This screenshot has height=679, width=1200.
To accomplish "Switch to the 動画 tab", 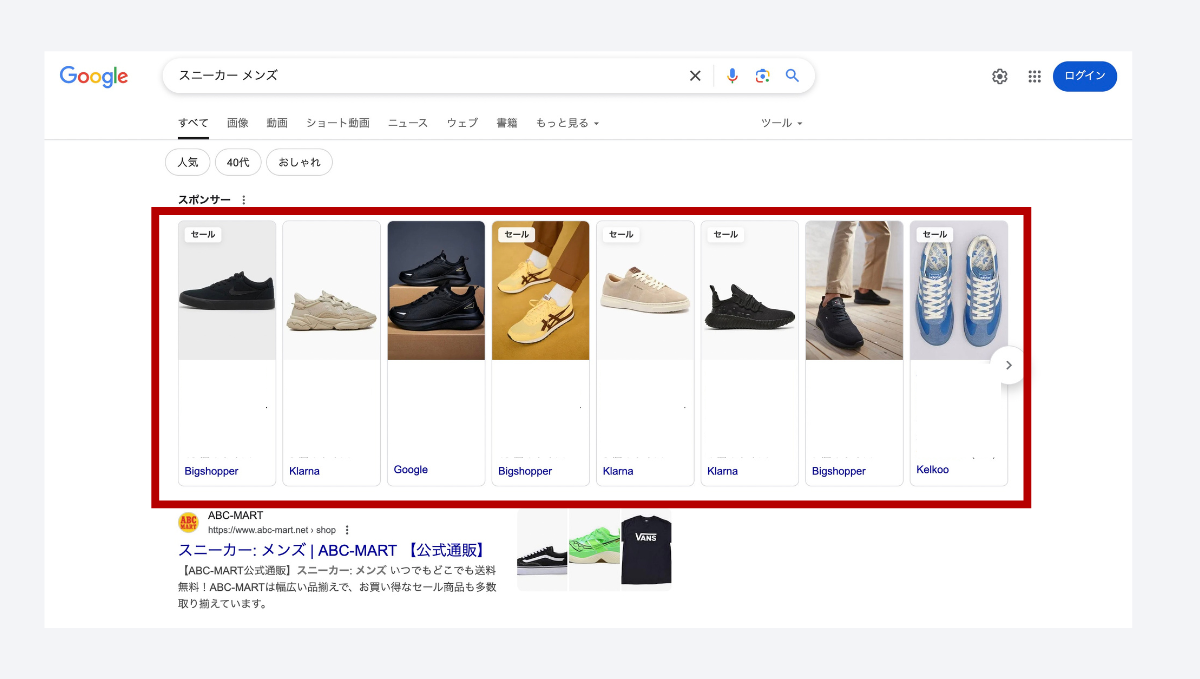I will pos(277,123).
